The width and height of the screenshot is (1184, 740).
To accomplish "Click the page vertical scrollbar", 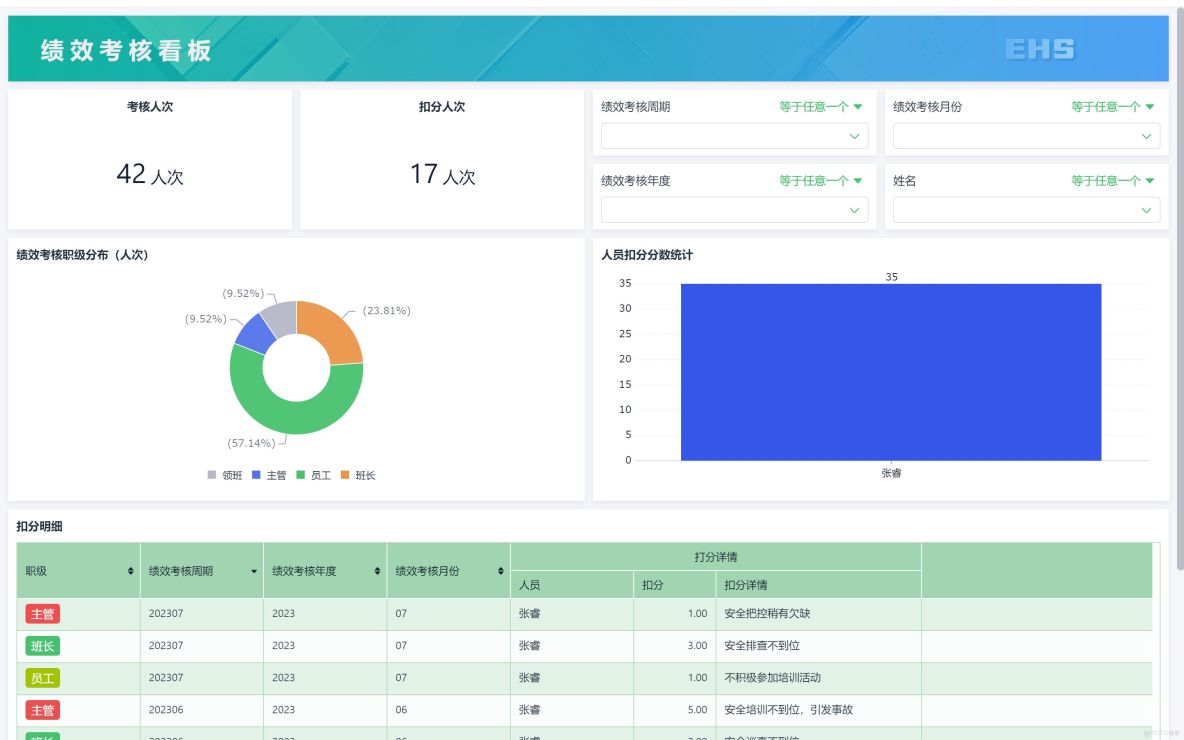I will click(x=1180, y=287).
